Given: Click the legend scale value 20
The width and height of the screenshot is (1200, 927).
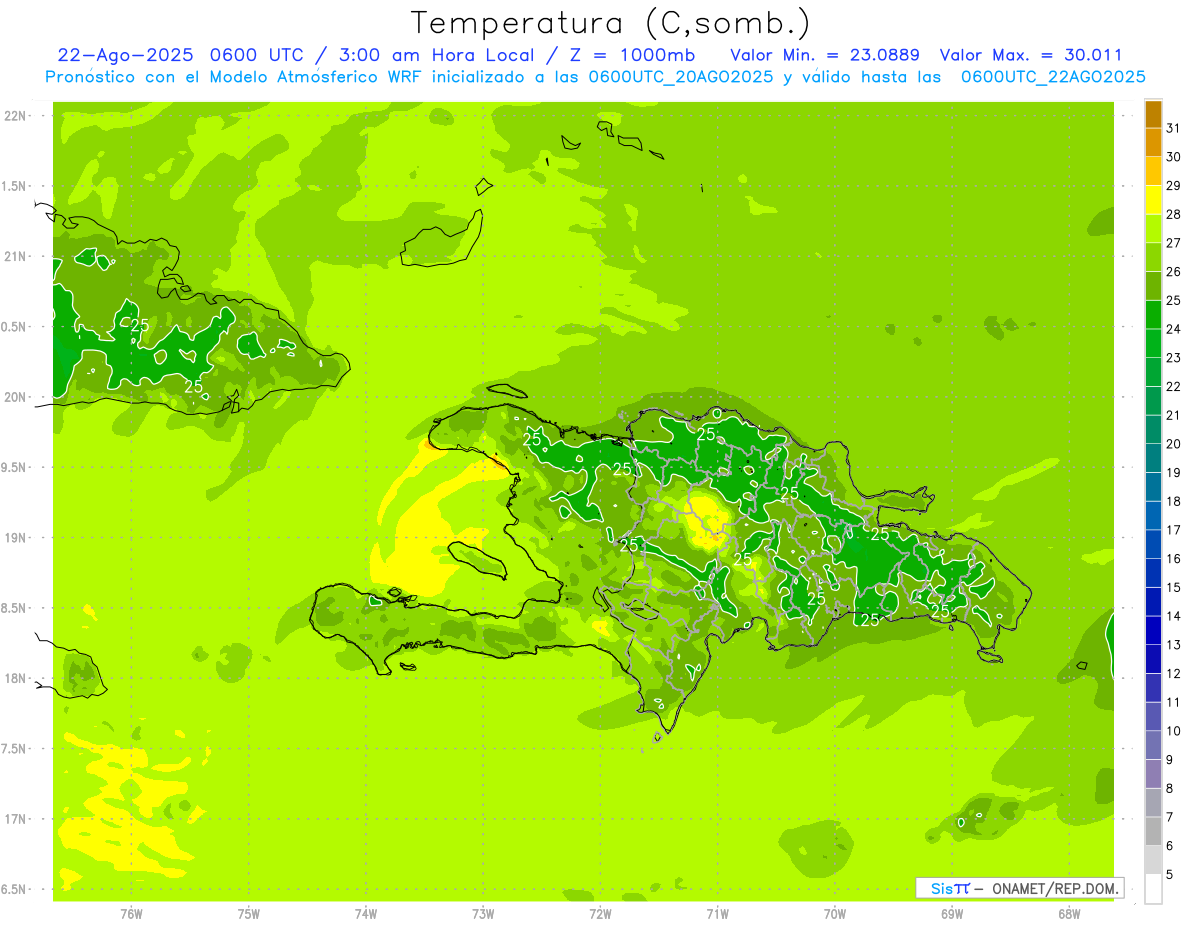Looking at the screenshot, I should [1173, 444].
